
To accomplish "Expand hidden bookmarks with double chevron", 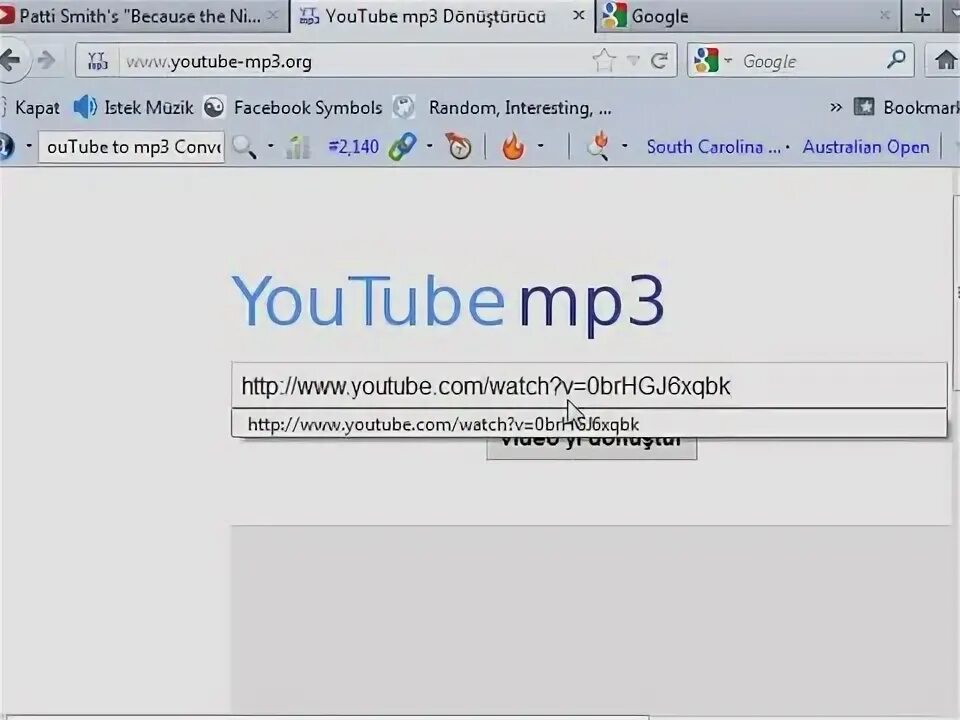I will pyautogui.click(x=836, y=108).
